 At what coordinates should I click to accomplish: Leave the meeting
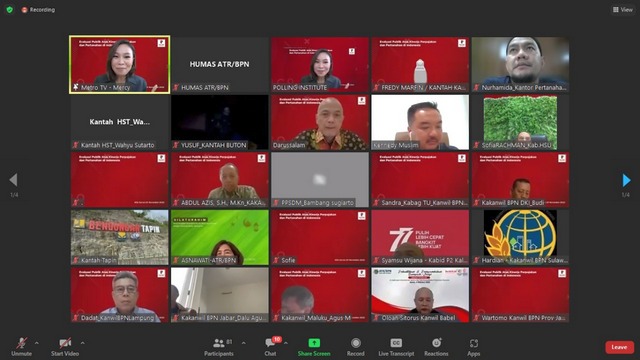point(619,347)
